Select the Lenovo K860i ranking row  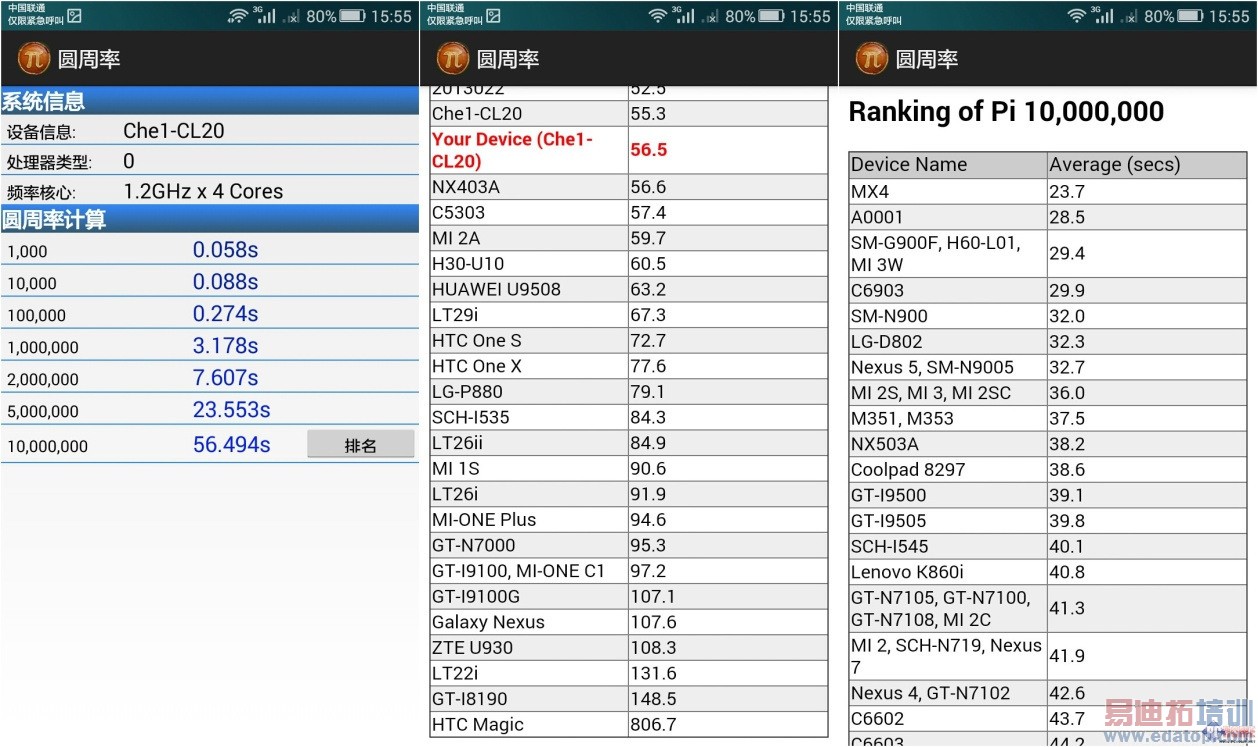pyautogui.click(x=1048, y=572)
